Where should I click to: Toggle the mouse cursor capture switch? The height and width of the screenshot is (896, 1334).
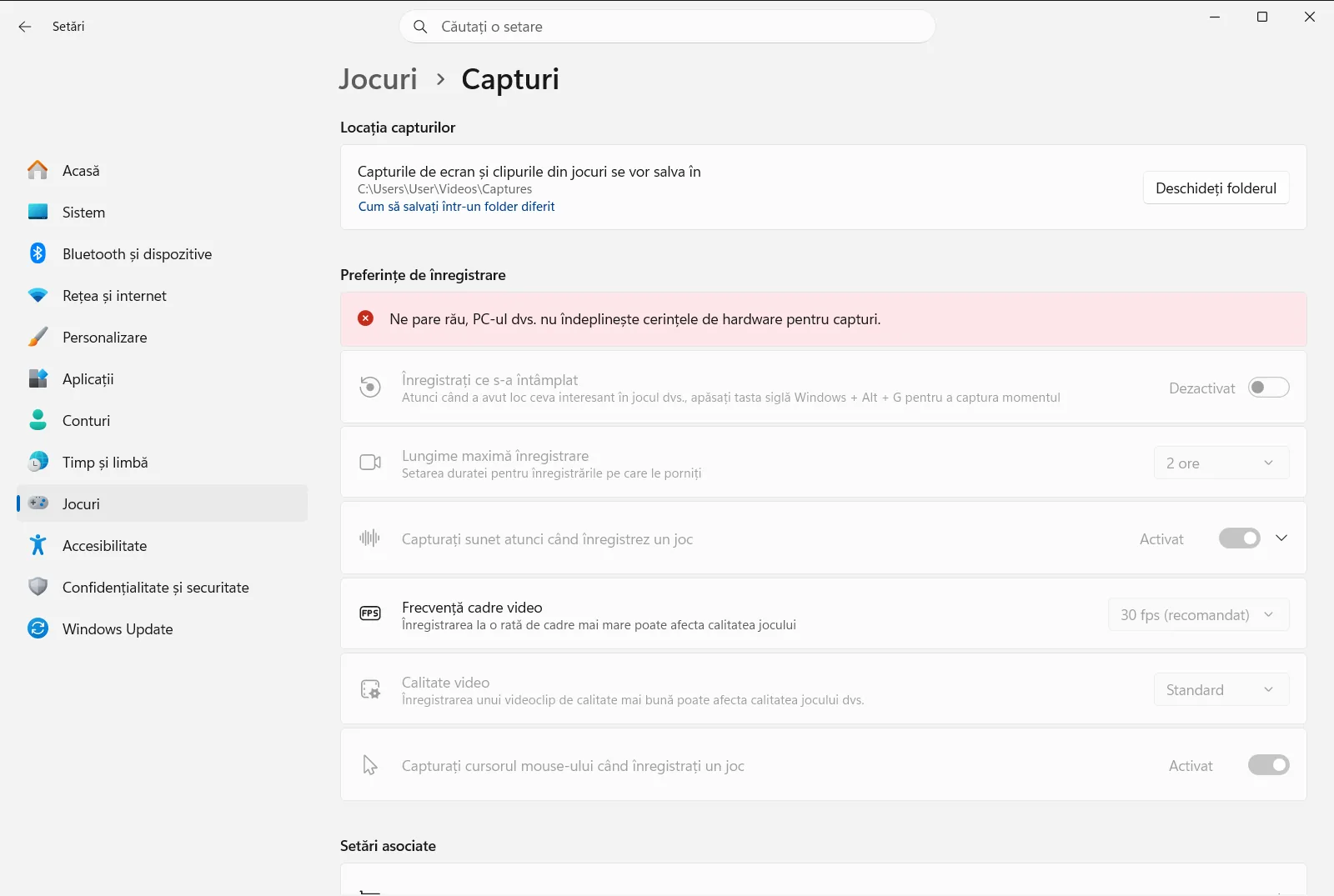click(1269, 765)
